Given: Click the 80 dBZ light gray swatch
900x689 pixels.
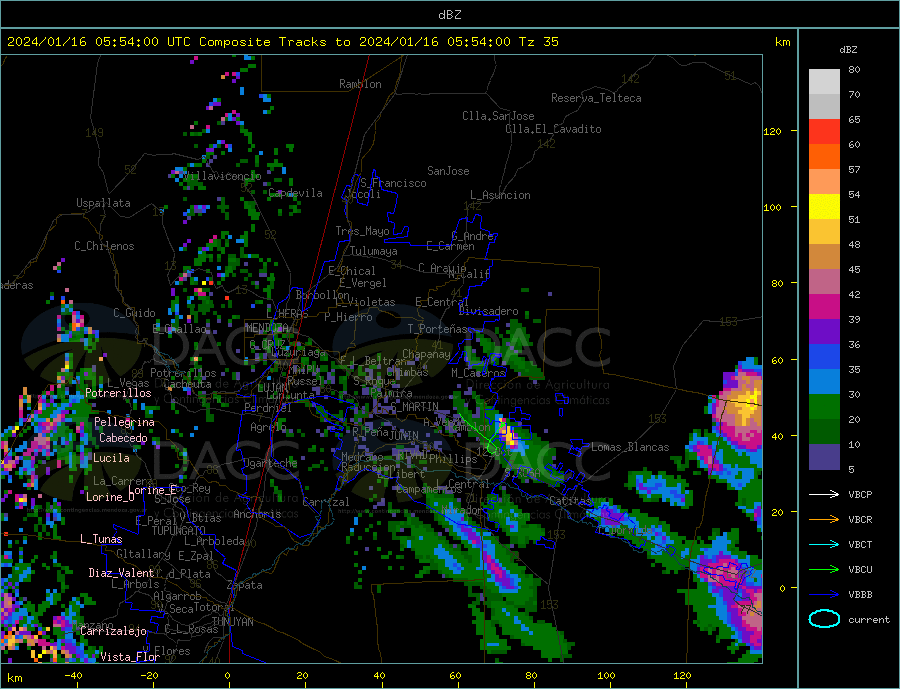Looking at the screenshot, I should [824, 82].
